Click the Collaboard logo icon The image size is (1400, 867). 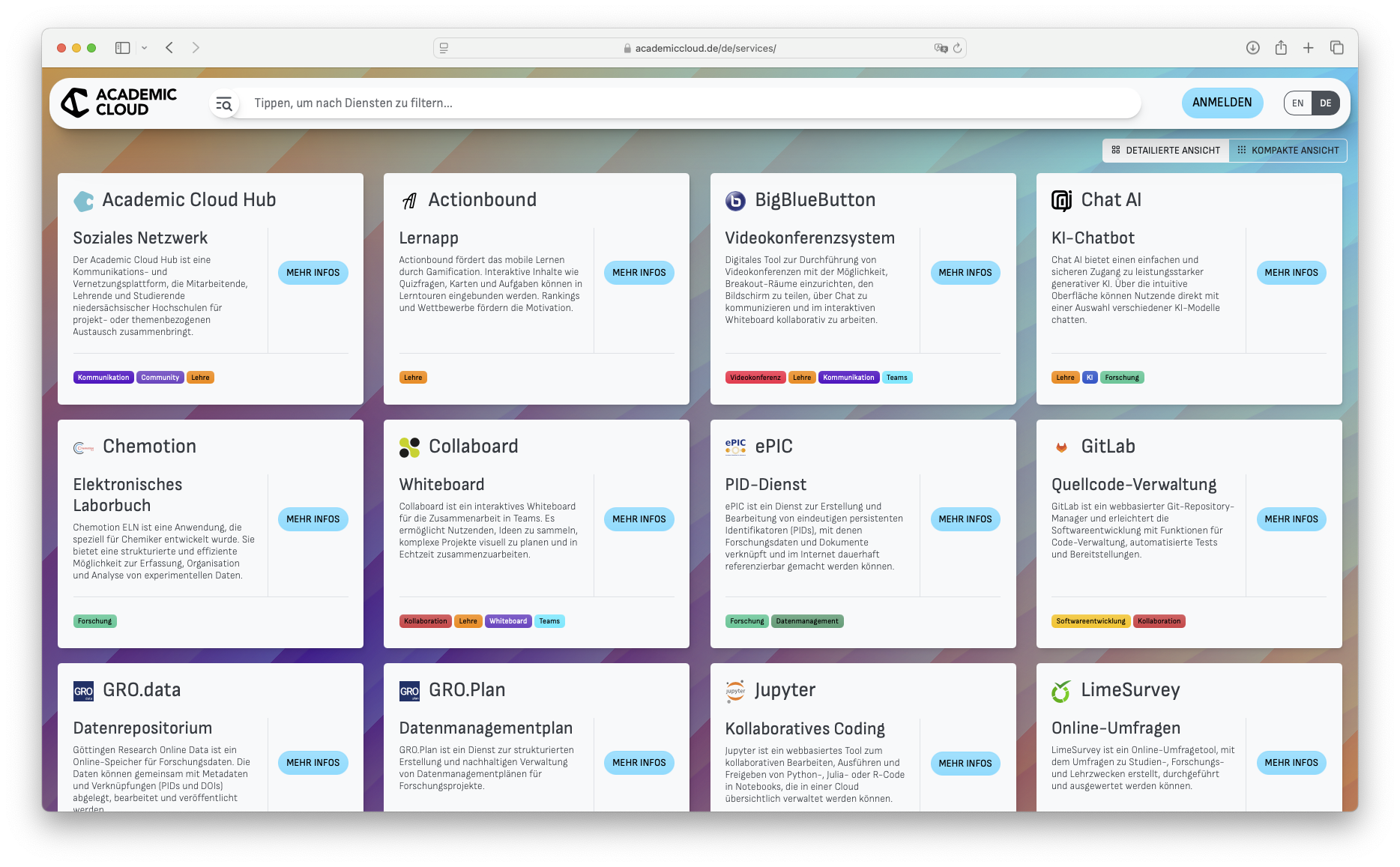tap(409, 447)
